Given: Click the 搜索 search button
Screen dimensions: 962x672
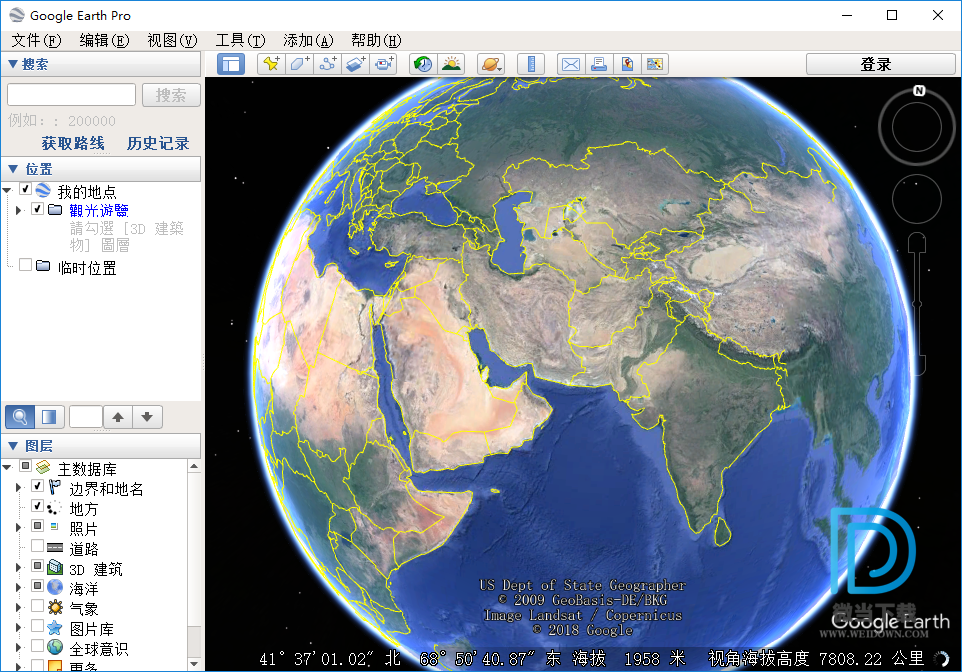Looking at the screenshot, I should point(171,95).
